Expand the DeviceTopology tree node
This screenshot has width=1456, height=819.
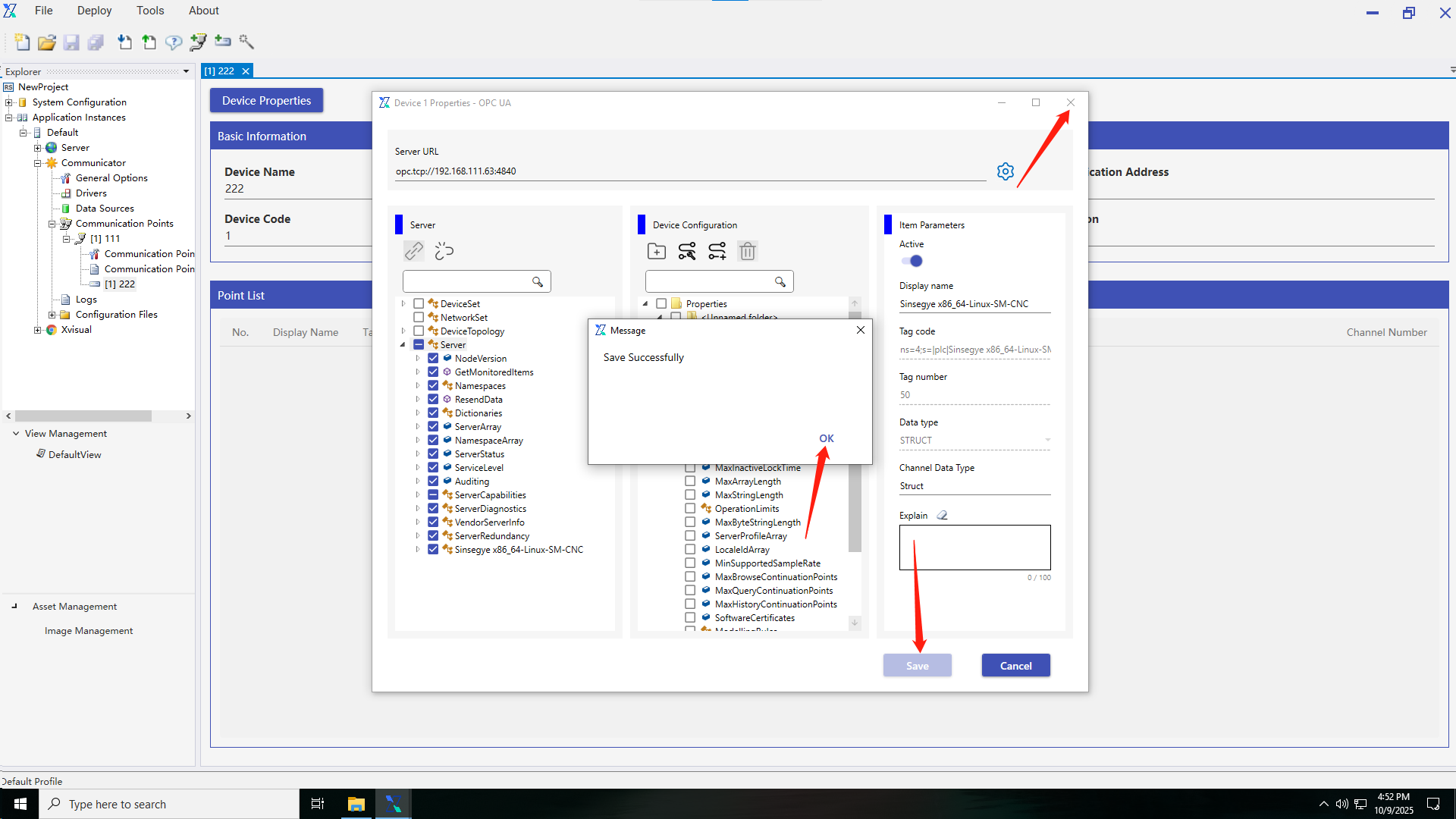[x=403, y=331]
